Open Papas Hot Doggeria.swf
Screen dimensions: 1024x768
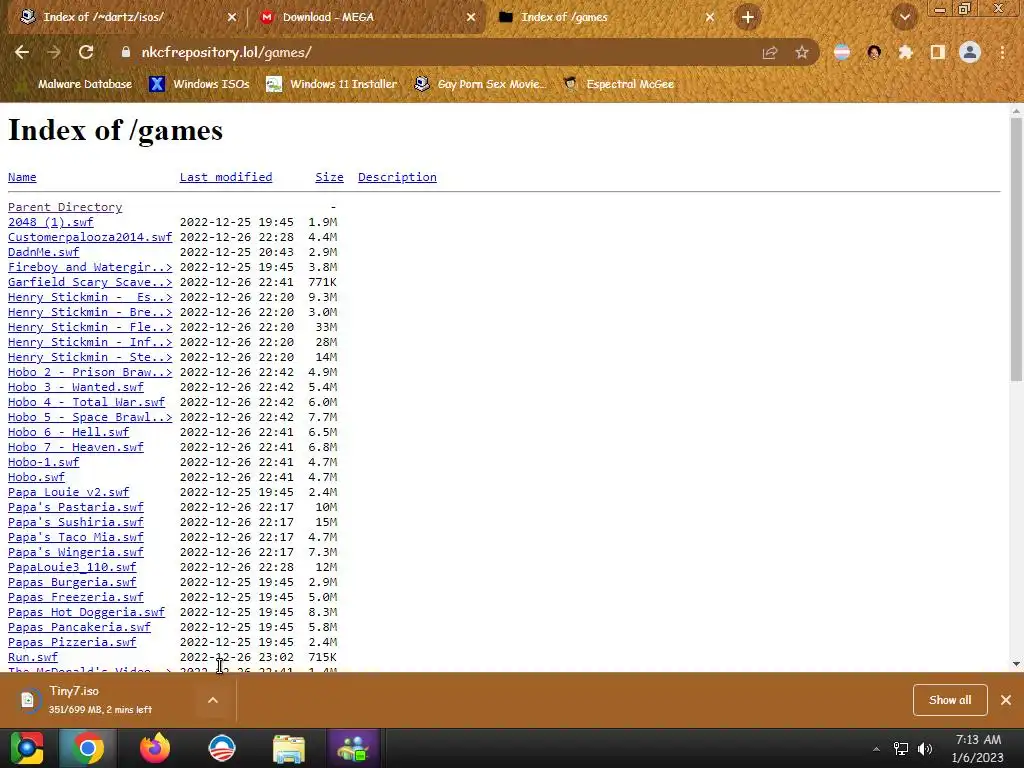point(86,613)
